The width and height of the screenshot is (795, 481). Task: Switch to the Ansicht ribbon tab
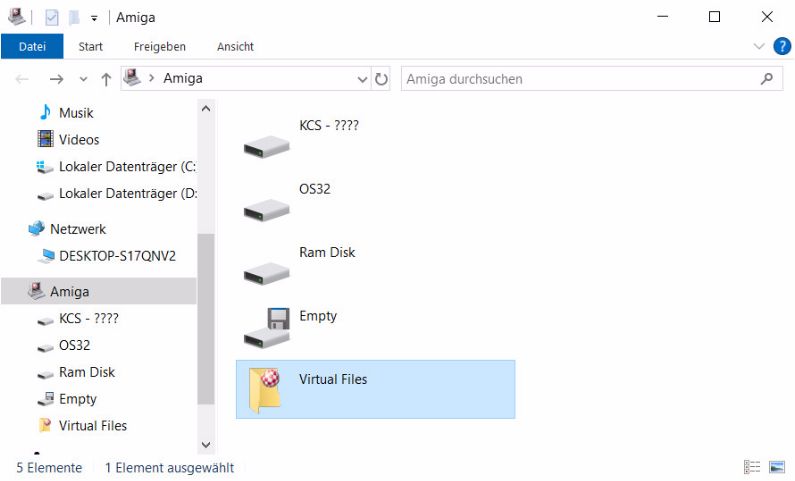coord(235,47)
